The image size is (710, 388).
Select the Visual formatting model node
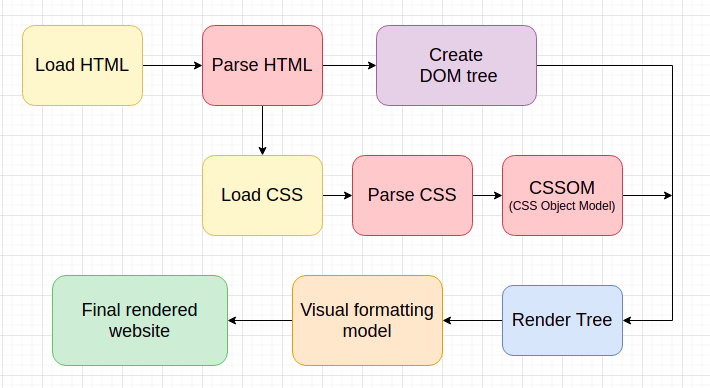point(367,320)
